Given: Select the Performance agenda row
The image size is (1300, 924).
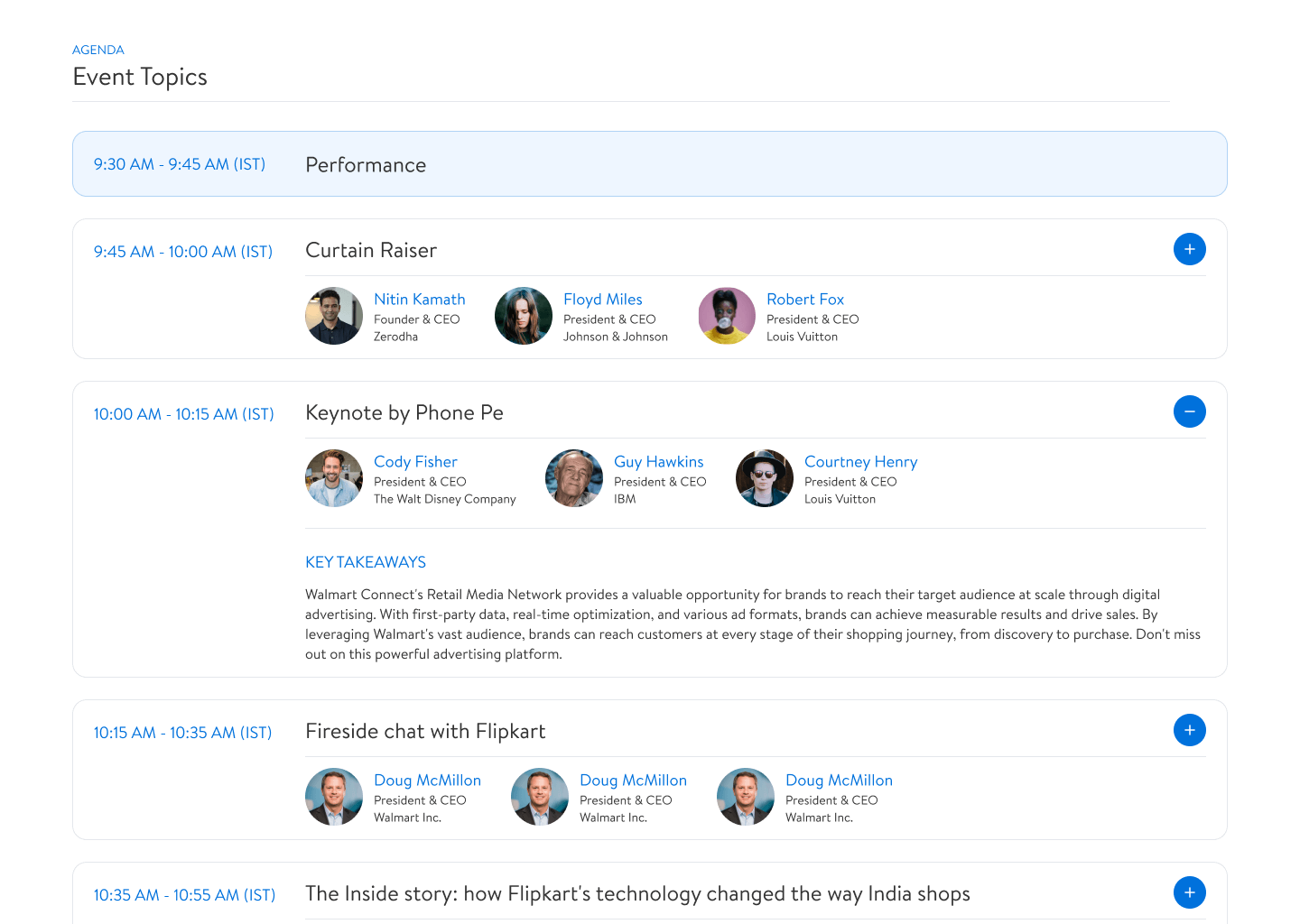Looking at the screenshot, I should click(x=650, y=164).
